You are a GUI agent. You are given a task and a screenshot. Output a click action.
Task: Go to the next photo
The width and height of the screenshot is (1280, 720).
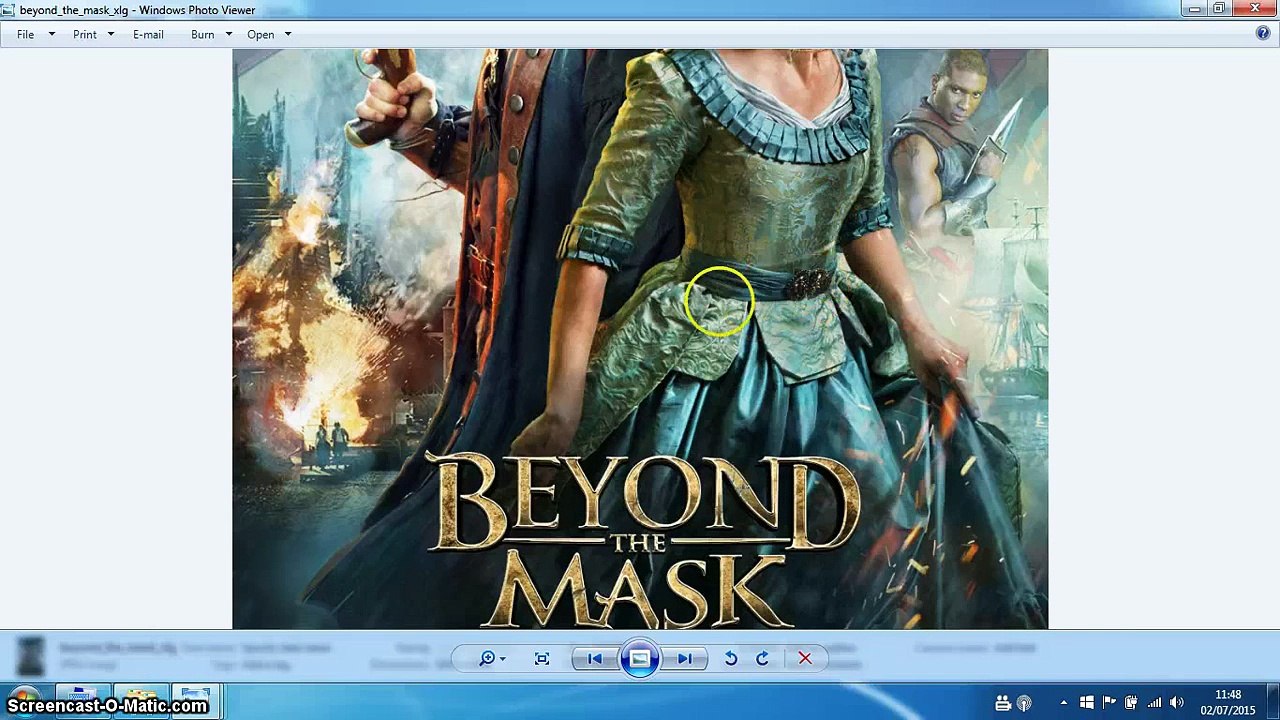pyautogui.click(x=686, y=658)
